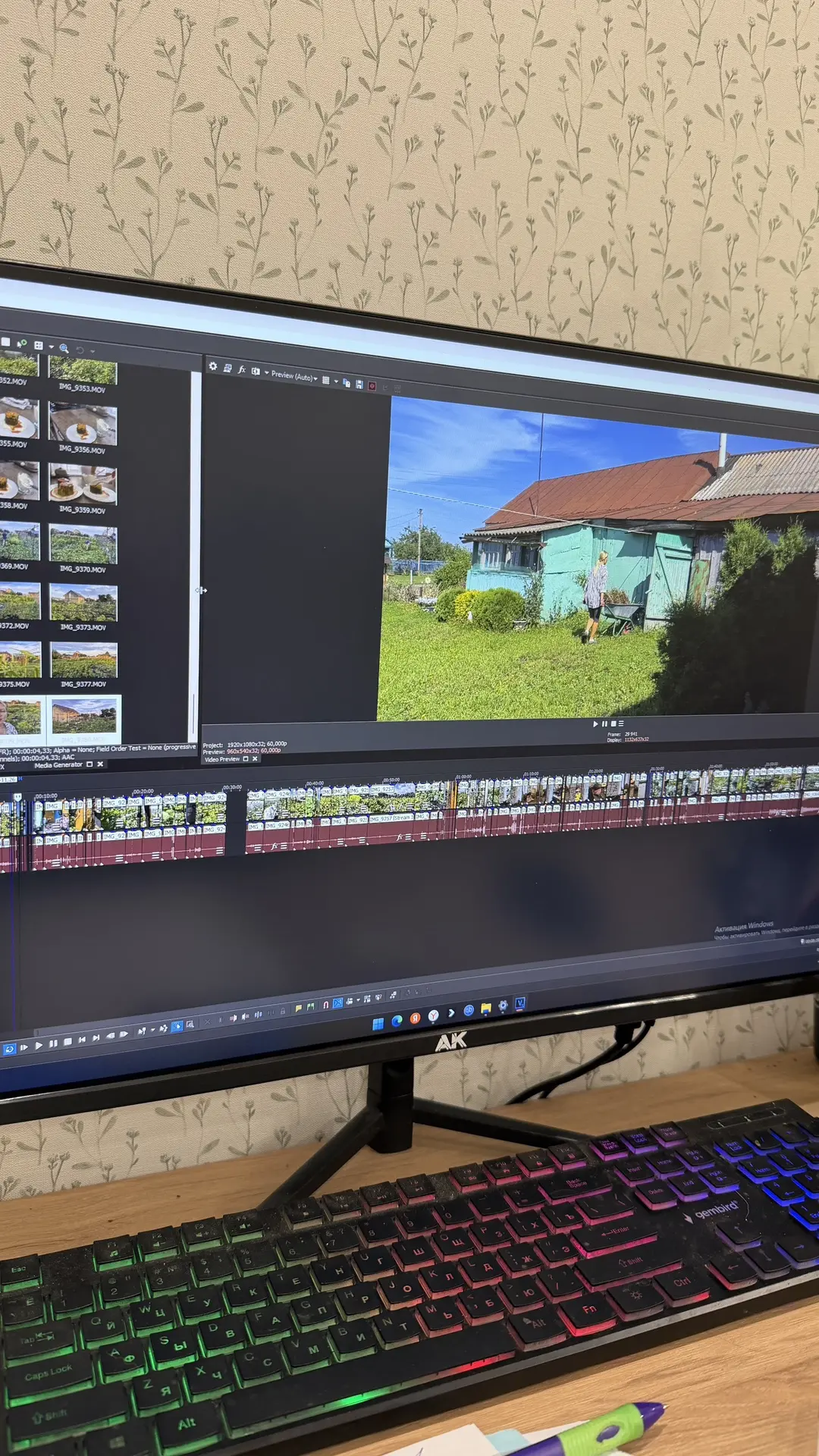Viewport: 819px width, 1456px height.
Task: Click the video preview image
Action: (599, 557)
